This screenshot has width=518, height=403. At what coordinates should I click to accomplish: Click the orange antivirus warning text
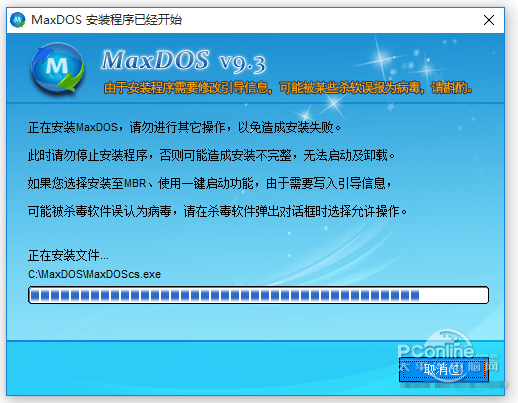(x=288, y=88)
